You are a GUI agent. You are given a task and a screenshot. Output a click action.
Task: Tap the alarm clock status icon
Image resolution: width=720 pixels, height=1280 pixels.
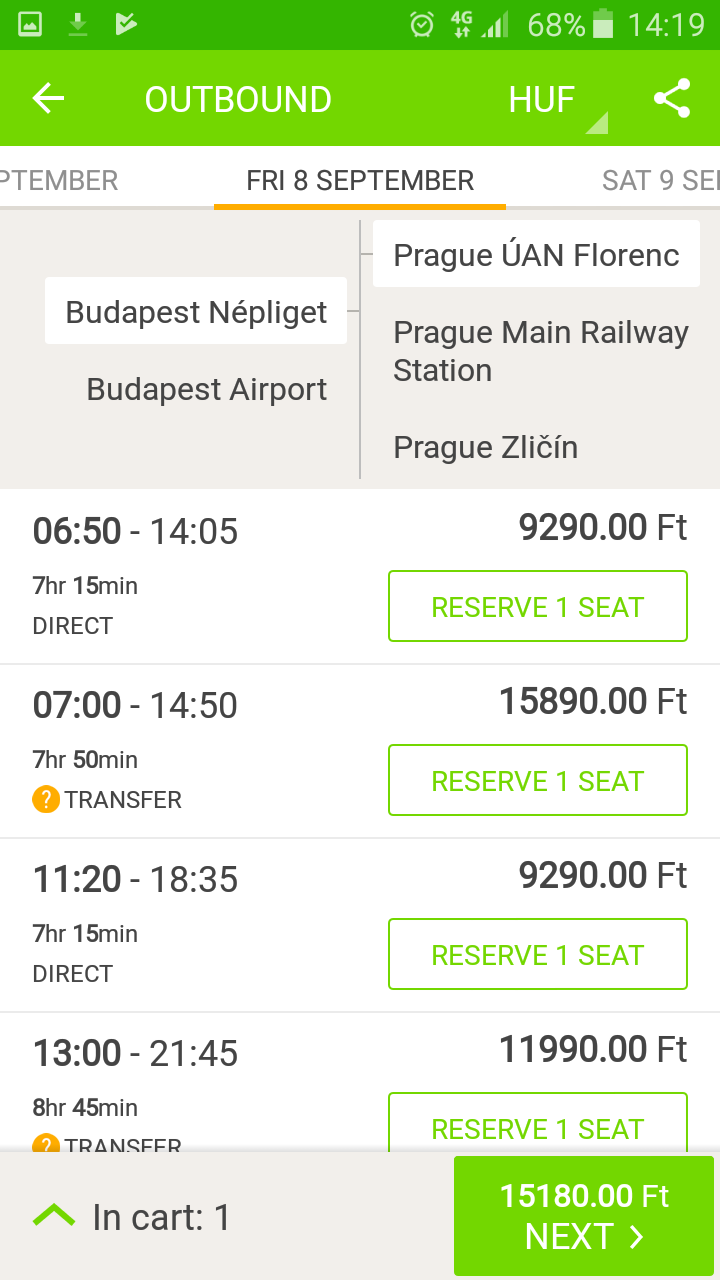[422, 24]
